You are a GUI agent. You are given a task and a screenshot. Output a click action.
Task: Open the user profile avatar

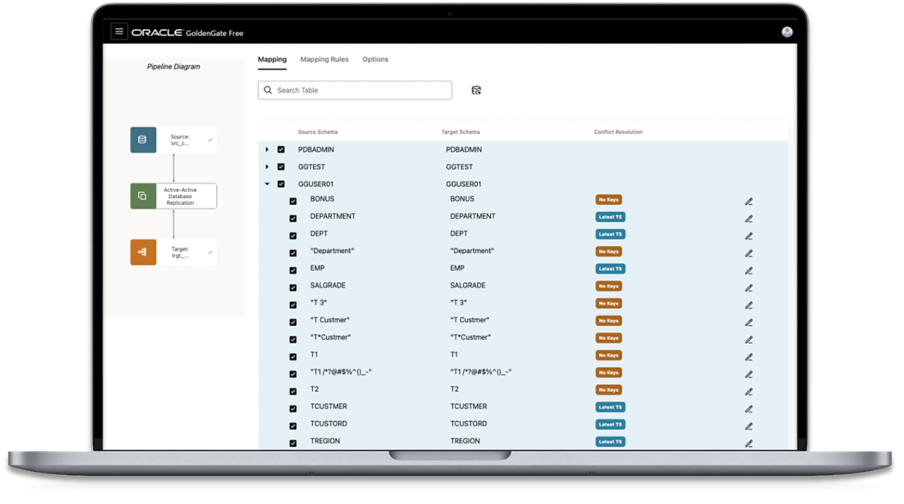(786, 32)
